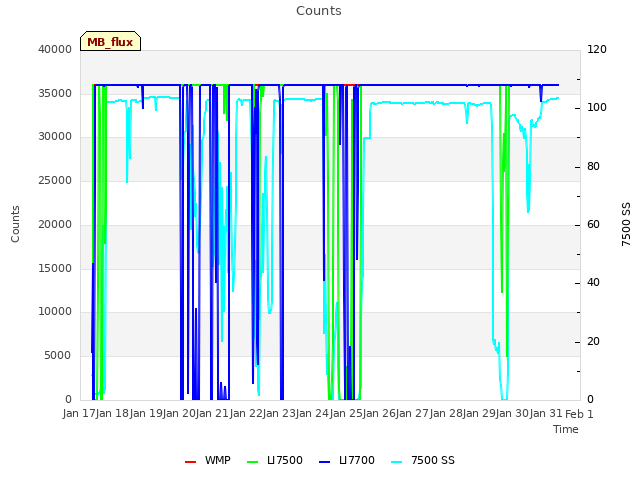Viewport: 640px width, 480px height.
Task: Click the blue LI7700 legend color marker
Action: click(324, 462)
